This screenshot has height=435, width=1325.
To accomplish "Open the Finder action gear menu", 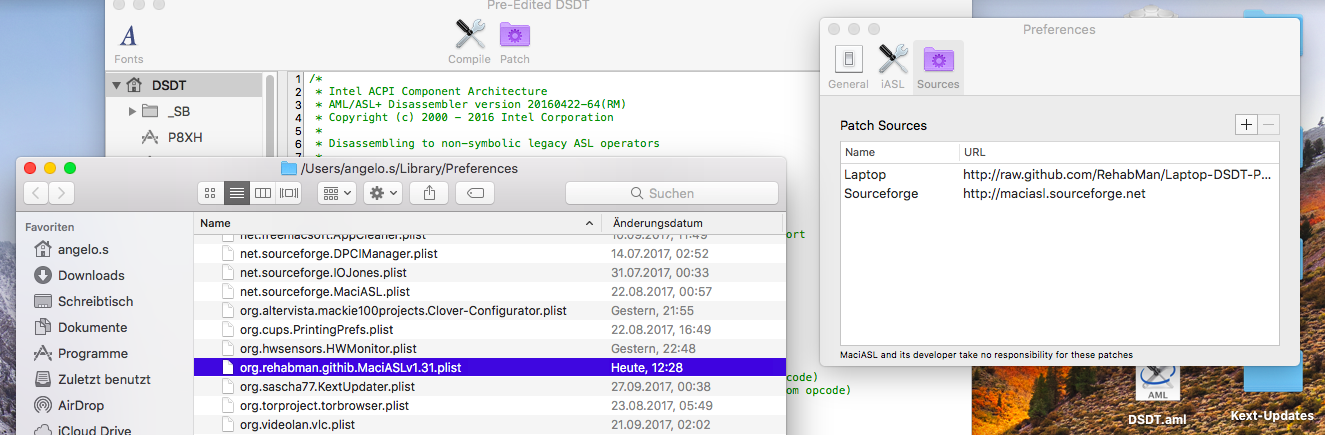I will tap(384, 193).
